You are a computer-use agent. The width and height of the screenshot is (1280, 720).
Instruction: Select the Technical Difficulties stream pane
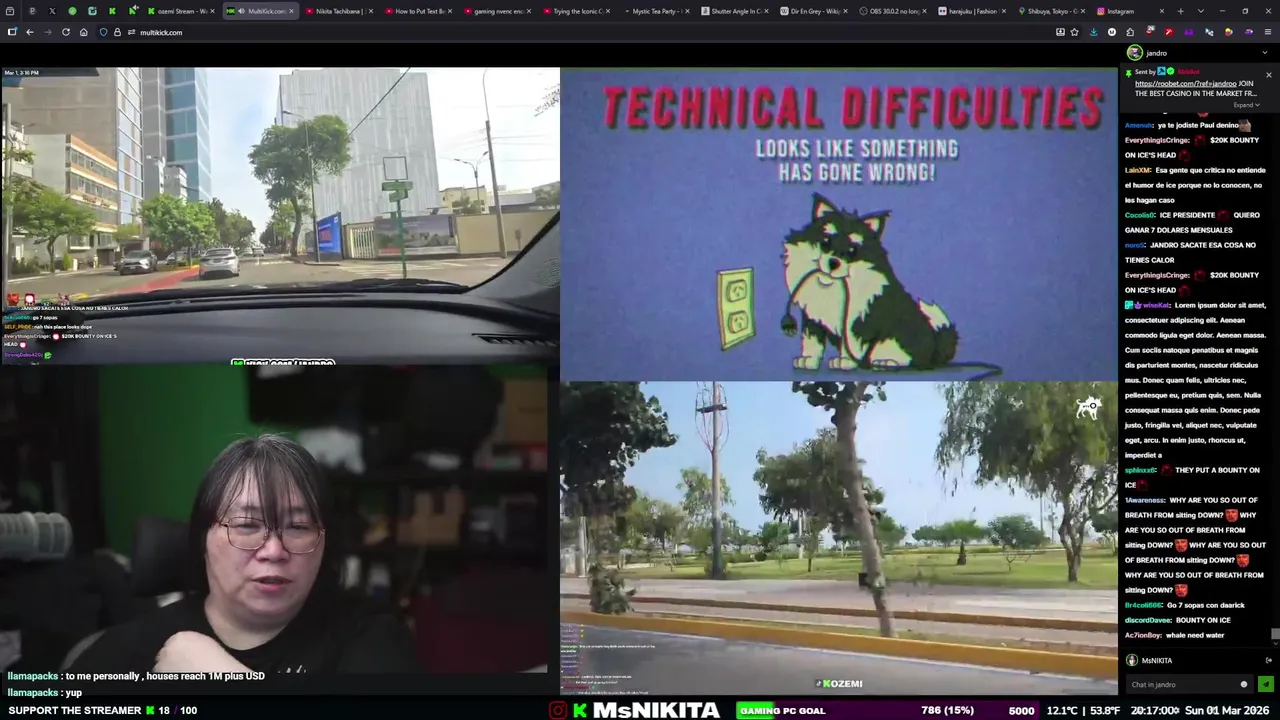[839, 224]
